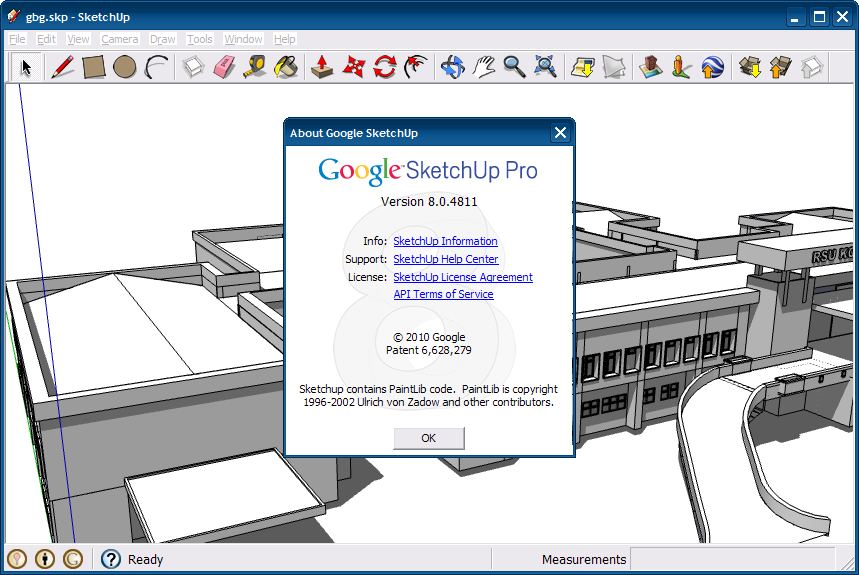Image resolution: width=859 pixels, height=575 pixels.
Task: Select the Line pencil tool
Action: [x=62, y=67]
